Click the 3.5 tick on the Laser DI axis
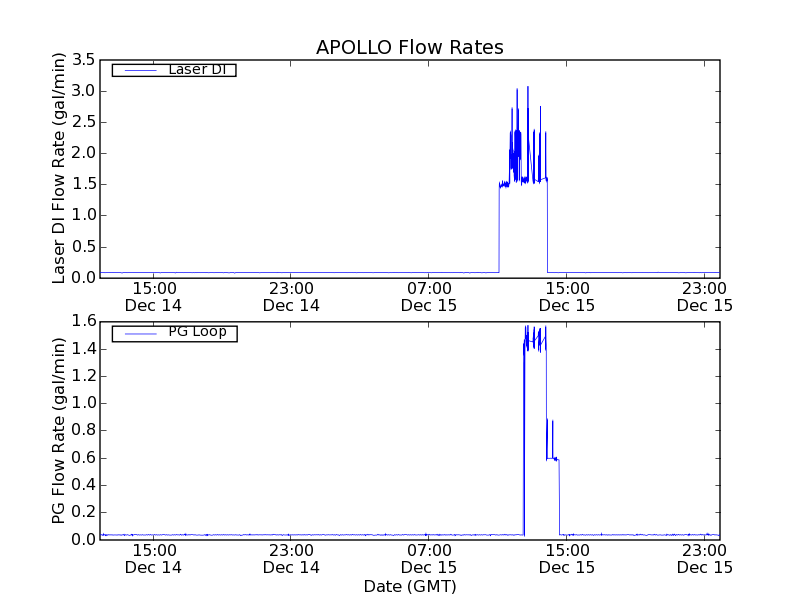The image size is (800, 600). pos(83,60)
